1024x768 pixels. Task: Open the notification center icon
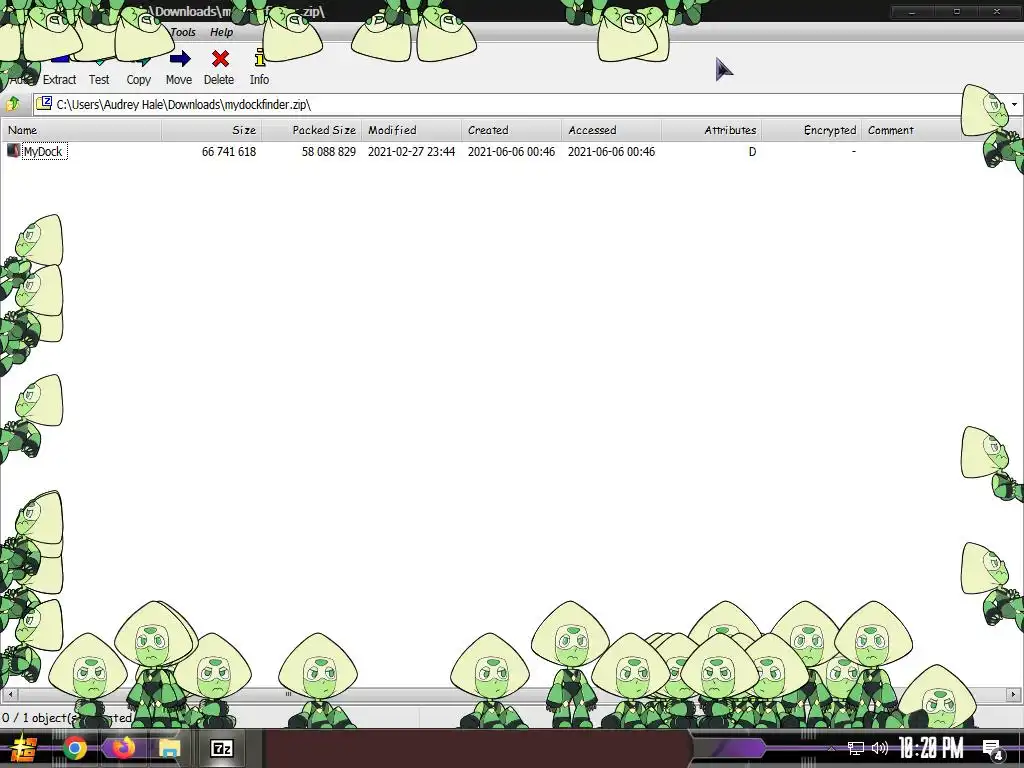[x=993, y=750]
